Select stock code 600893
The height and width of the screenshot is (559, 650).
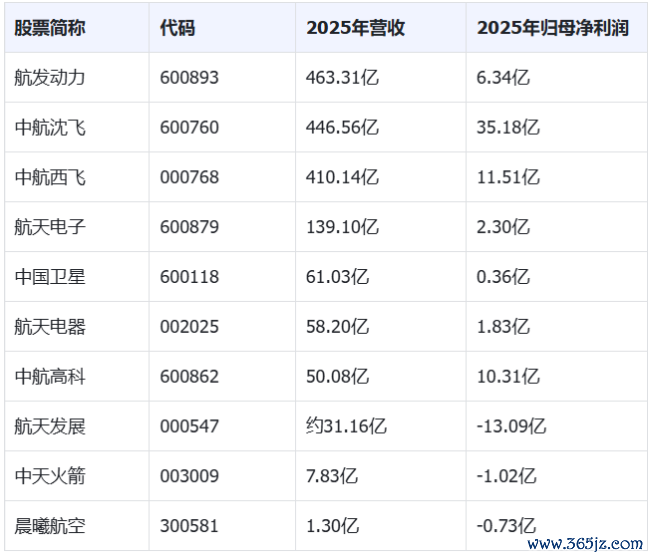[189, 78]
